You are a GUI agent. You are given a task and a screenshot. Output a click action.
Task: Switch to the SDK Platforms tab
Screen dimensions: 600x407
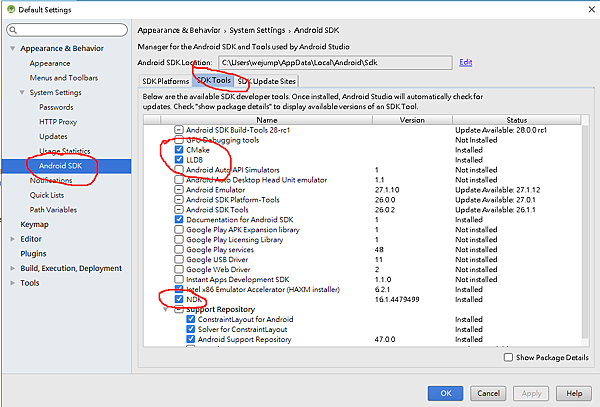click(165, 81)
